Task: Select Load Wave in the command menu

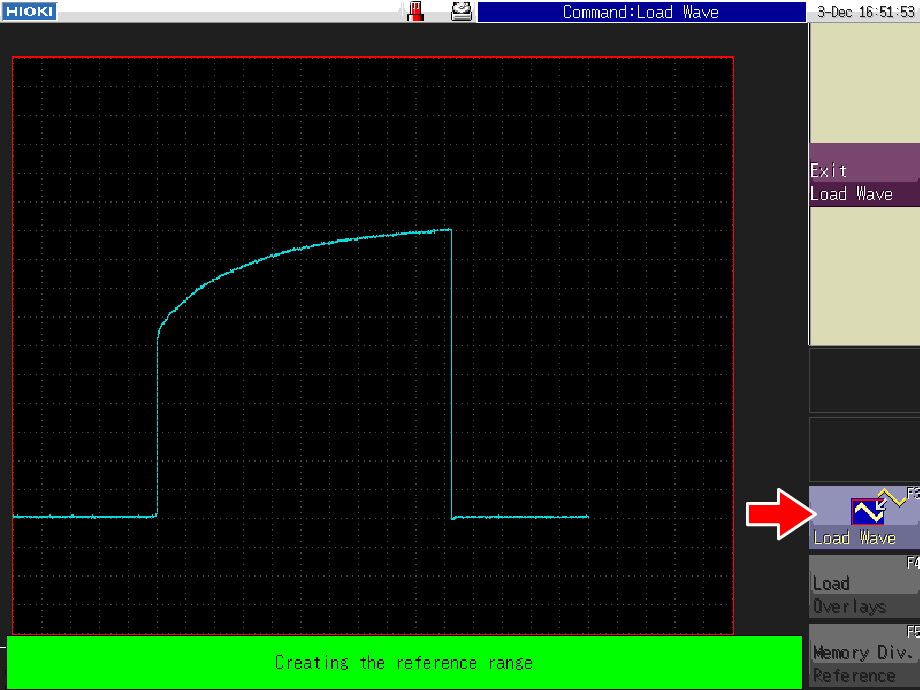Action: 863,194
